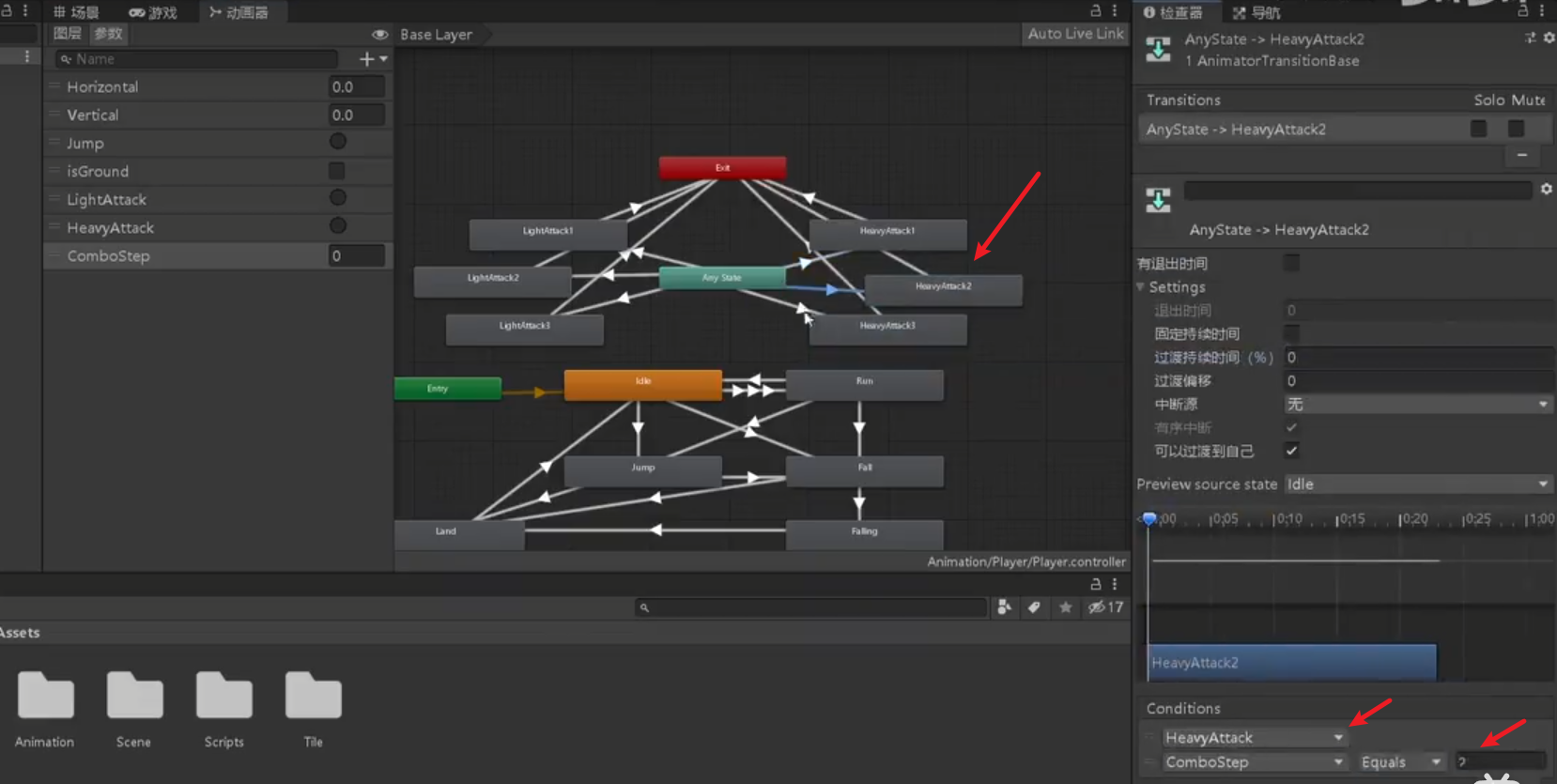Screen dimensions: 1557x784
Task: Select the HeavyAttack2 state node
Action: coord(943,289)
